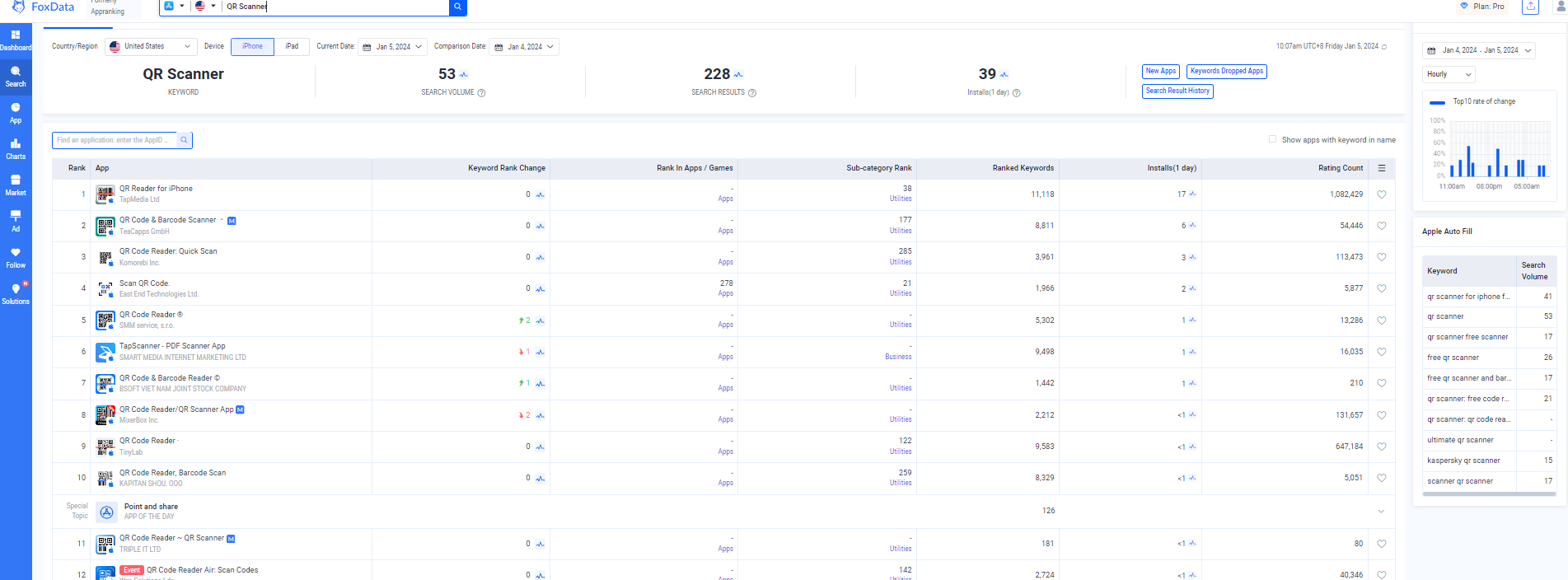The width and height of the screenshot is (1568, 580).
Task: Click the QR Scanner keyword search field
Action: [335, 7]
